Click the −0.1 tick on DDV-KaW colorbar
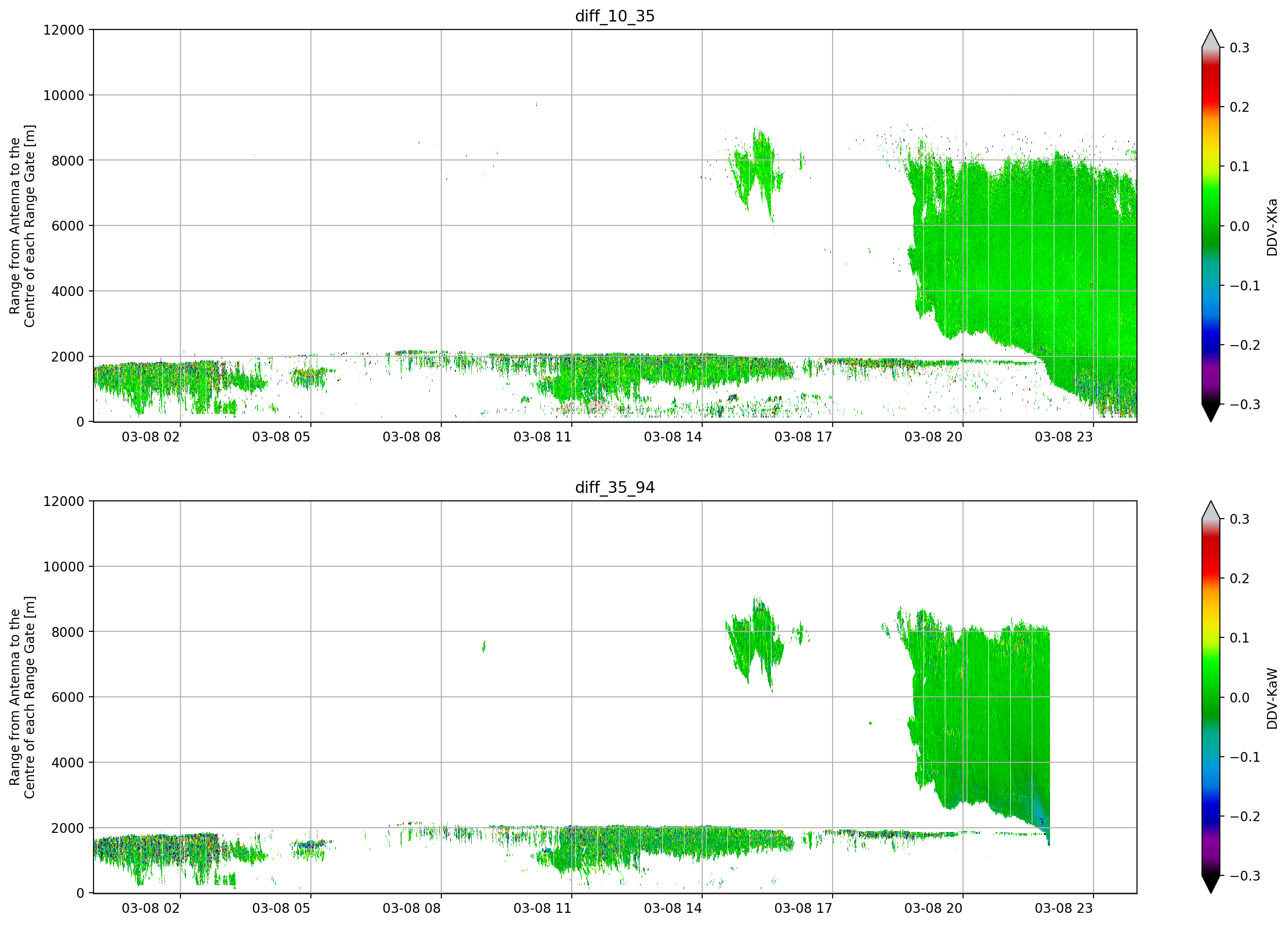Screen dimensions: 1288x925 [1245, 757]
